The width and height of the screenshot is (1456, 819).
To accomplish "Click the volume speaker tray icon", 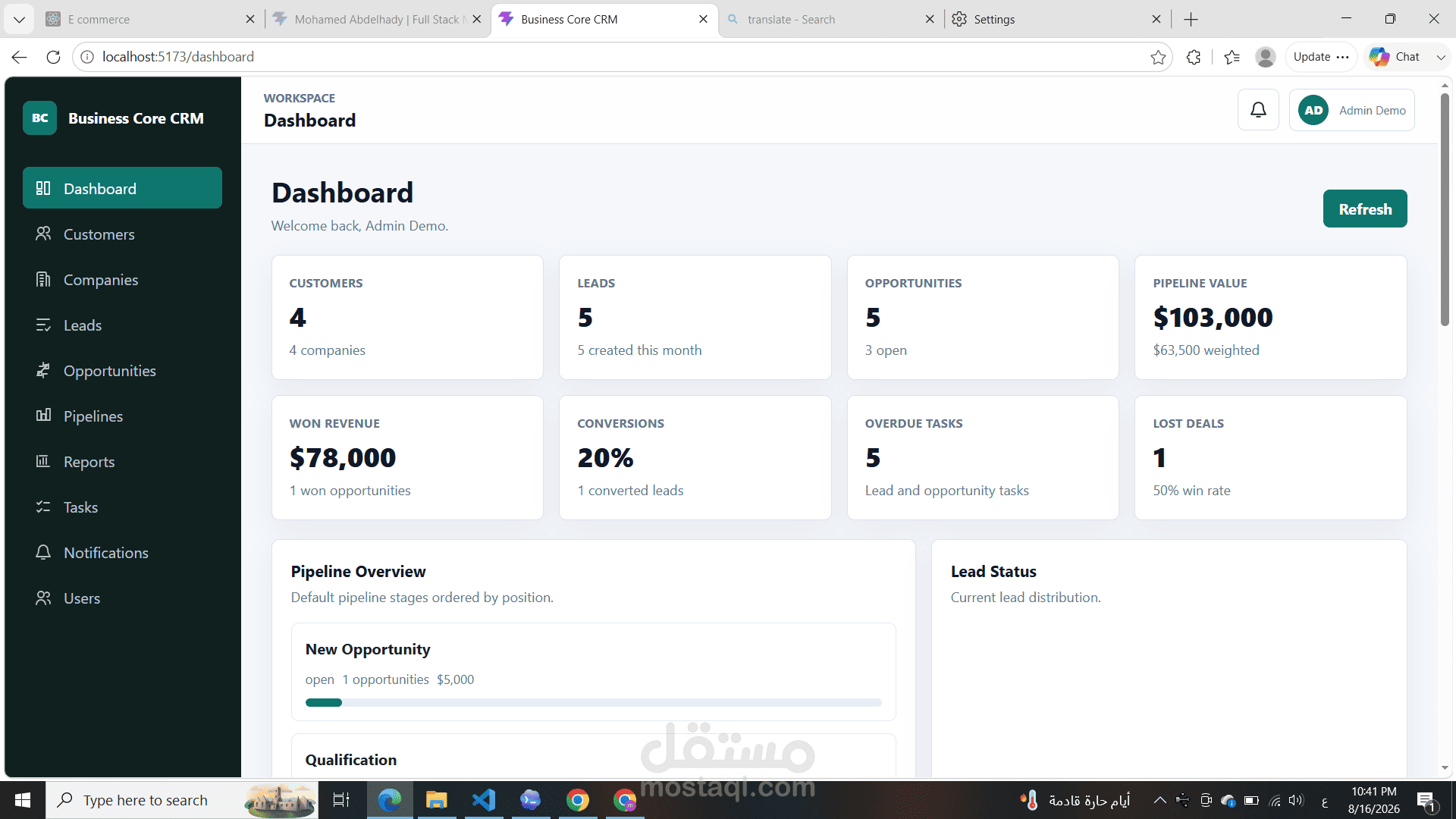I will (1295, 800).
